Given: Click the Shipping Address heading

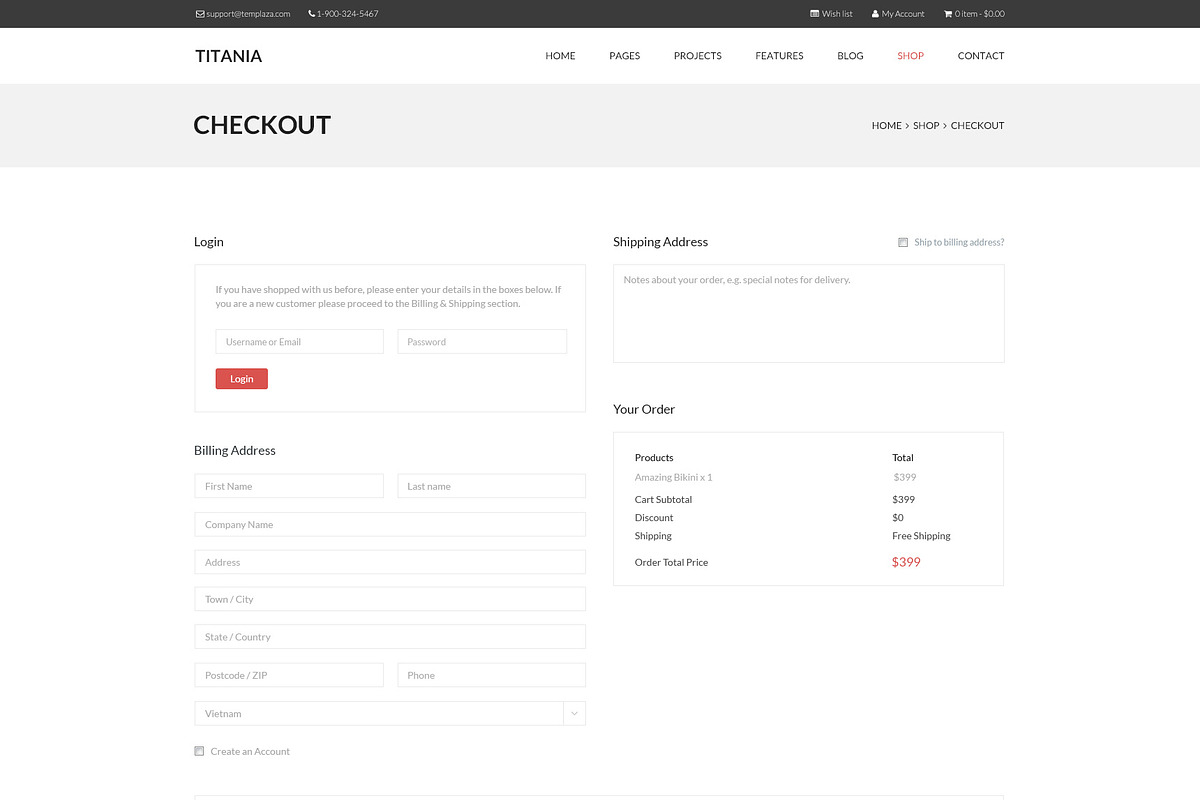Looking at the screenshot, I should coord(660,242).
